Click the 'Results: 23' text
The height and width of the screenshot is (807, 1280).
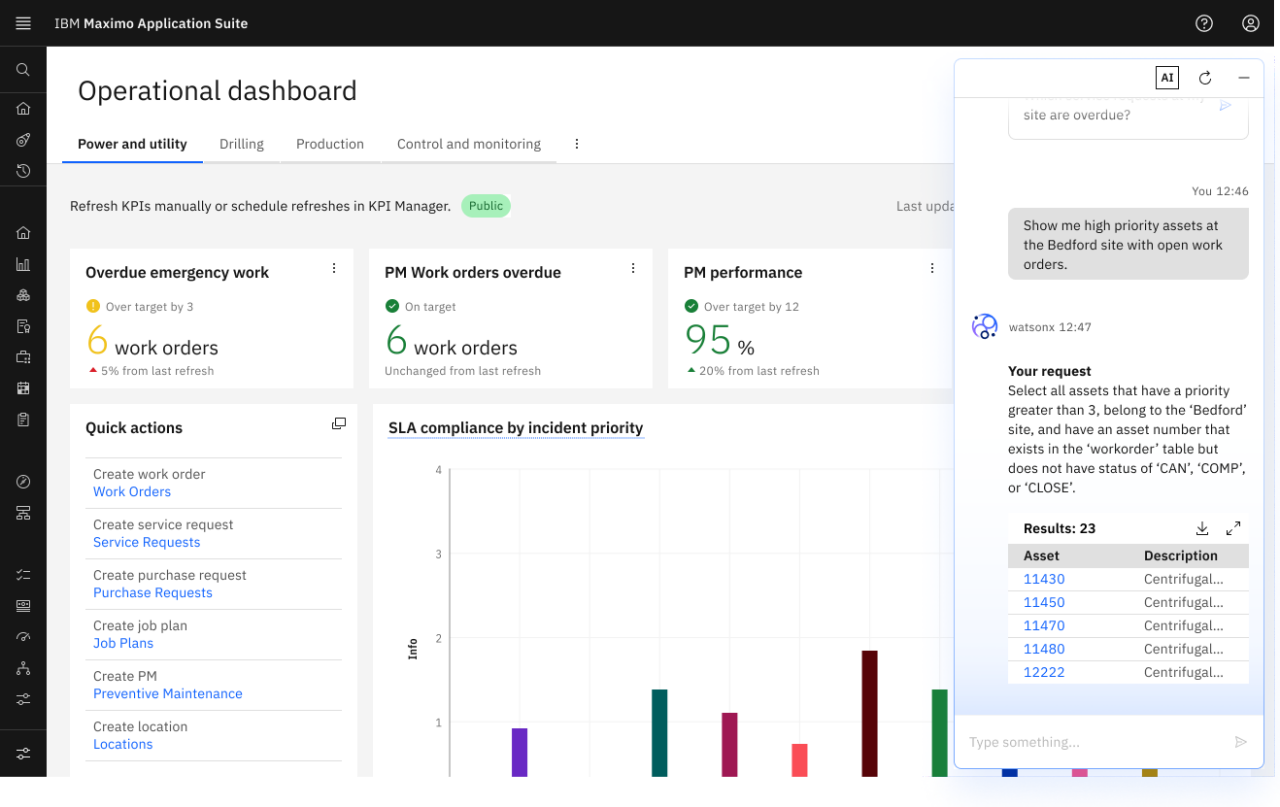pyautogui.click(x=1059, y=528)
